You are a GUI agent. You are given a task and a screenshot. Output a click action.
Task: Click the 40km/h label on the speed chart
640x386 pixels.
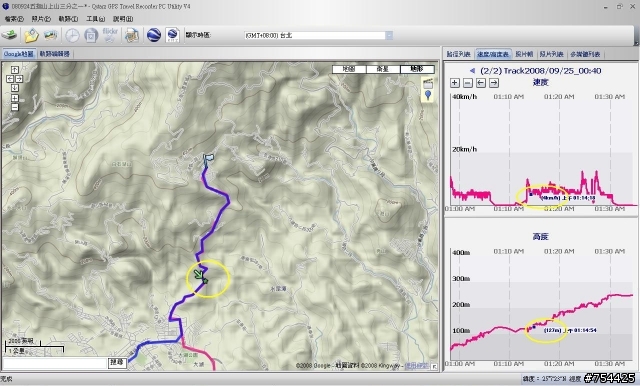[464, 97]
